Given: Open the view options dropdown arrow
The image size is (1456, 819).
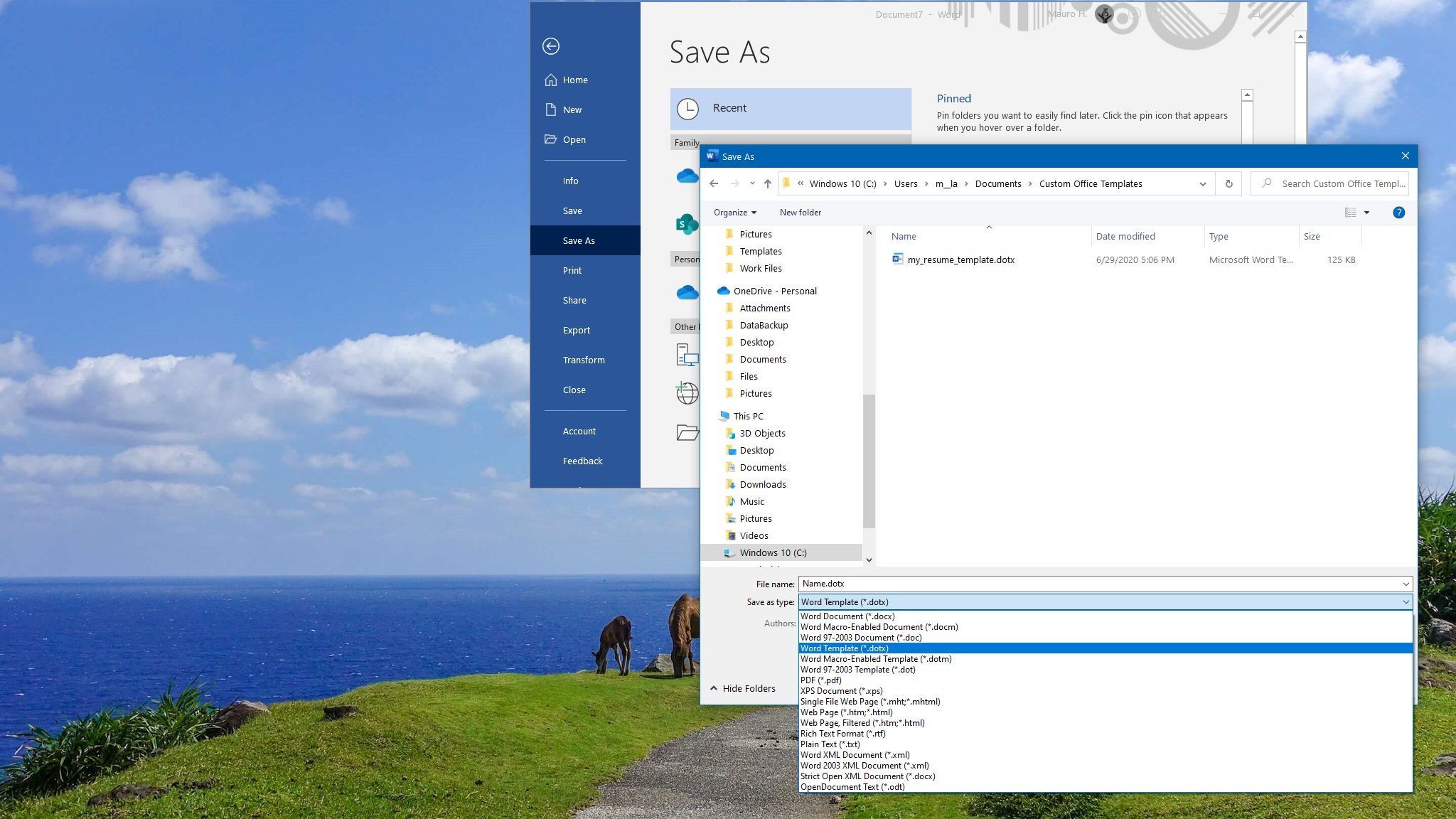Looking at the screenshot, I should click(1366, 213).
